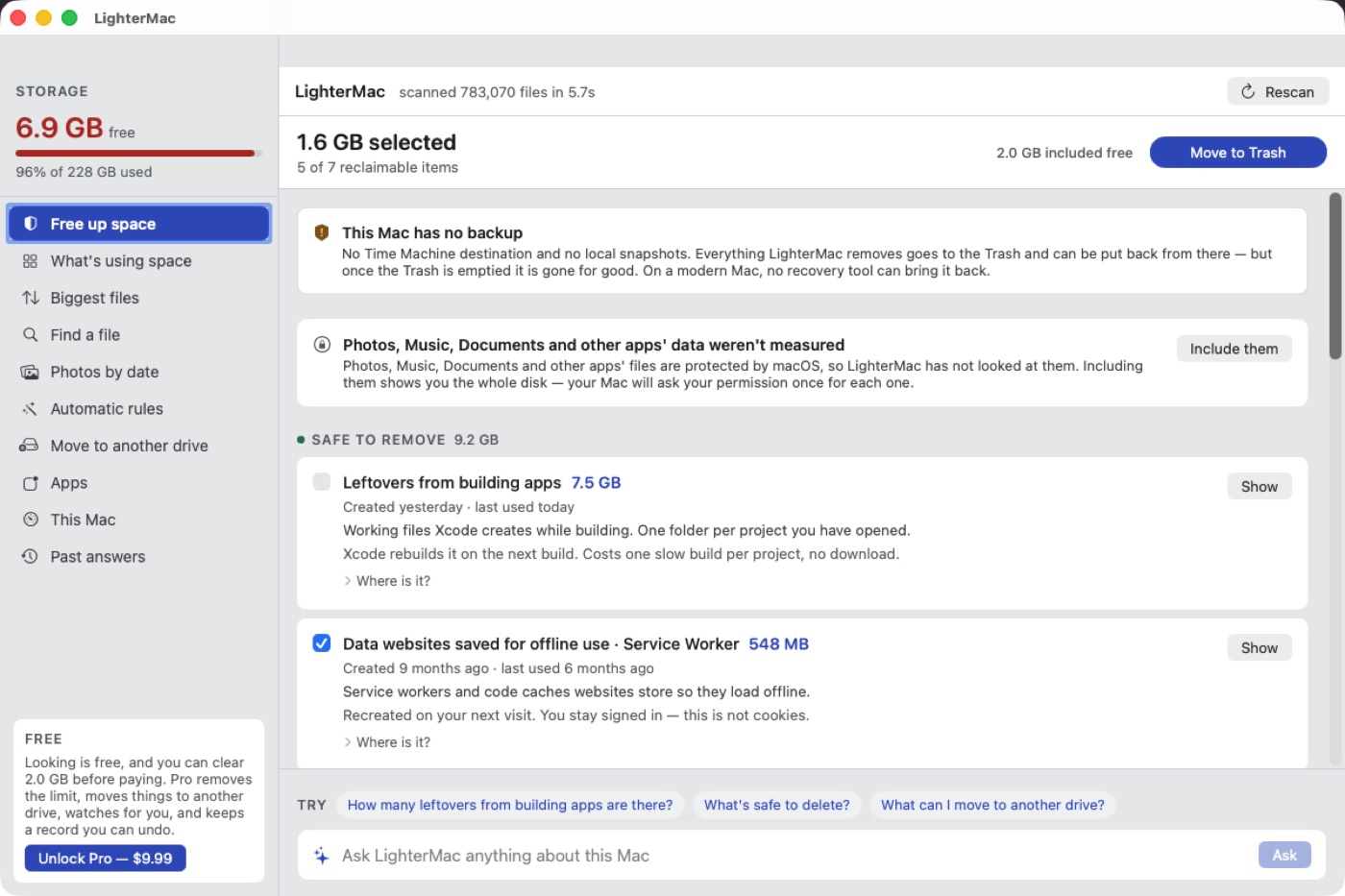The image size is (1345, 896).
Task: Click the 548 MB size value
Action: (x=778, y=644)
